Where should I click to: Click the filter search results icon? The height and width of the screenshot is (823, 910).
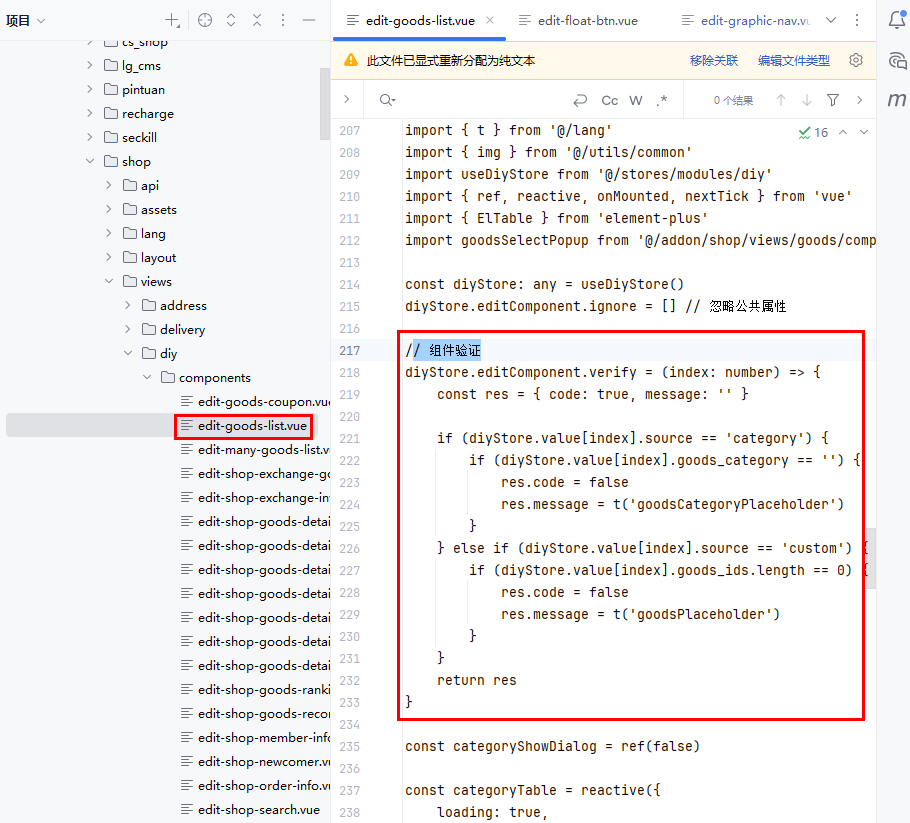[x=833, y=100]
